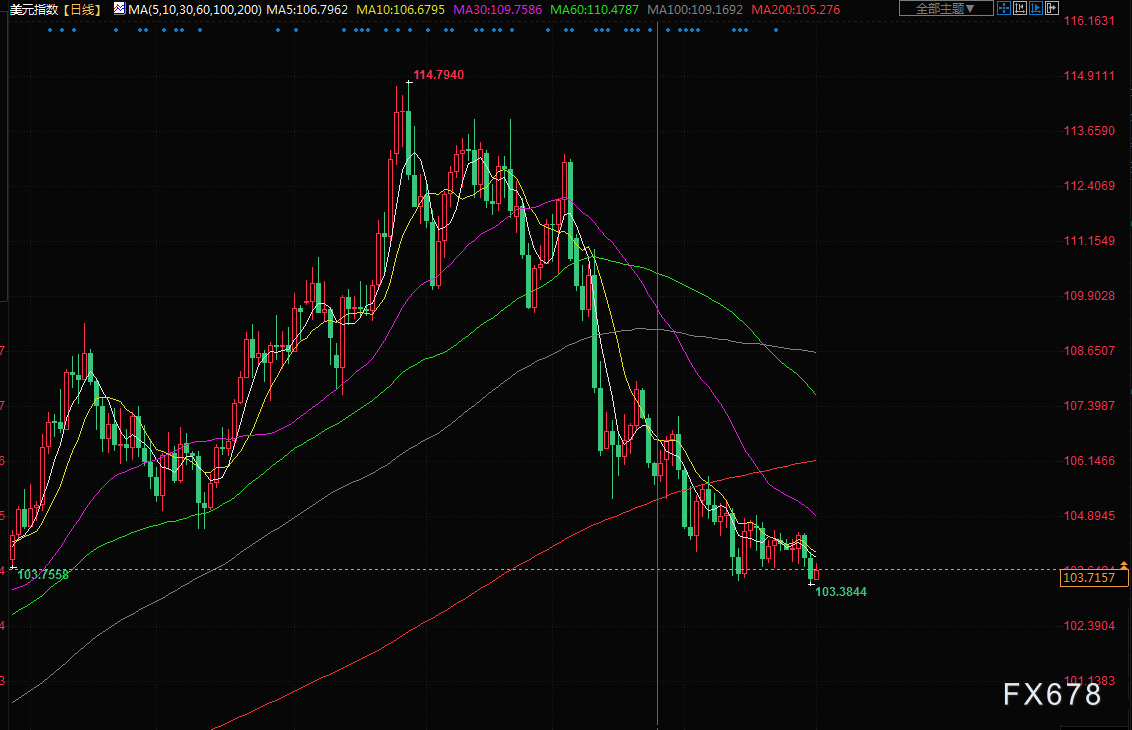Select the MA30 magenta indicator label

[x=497, y=9]
